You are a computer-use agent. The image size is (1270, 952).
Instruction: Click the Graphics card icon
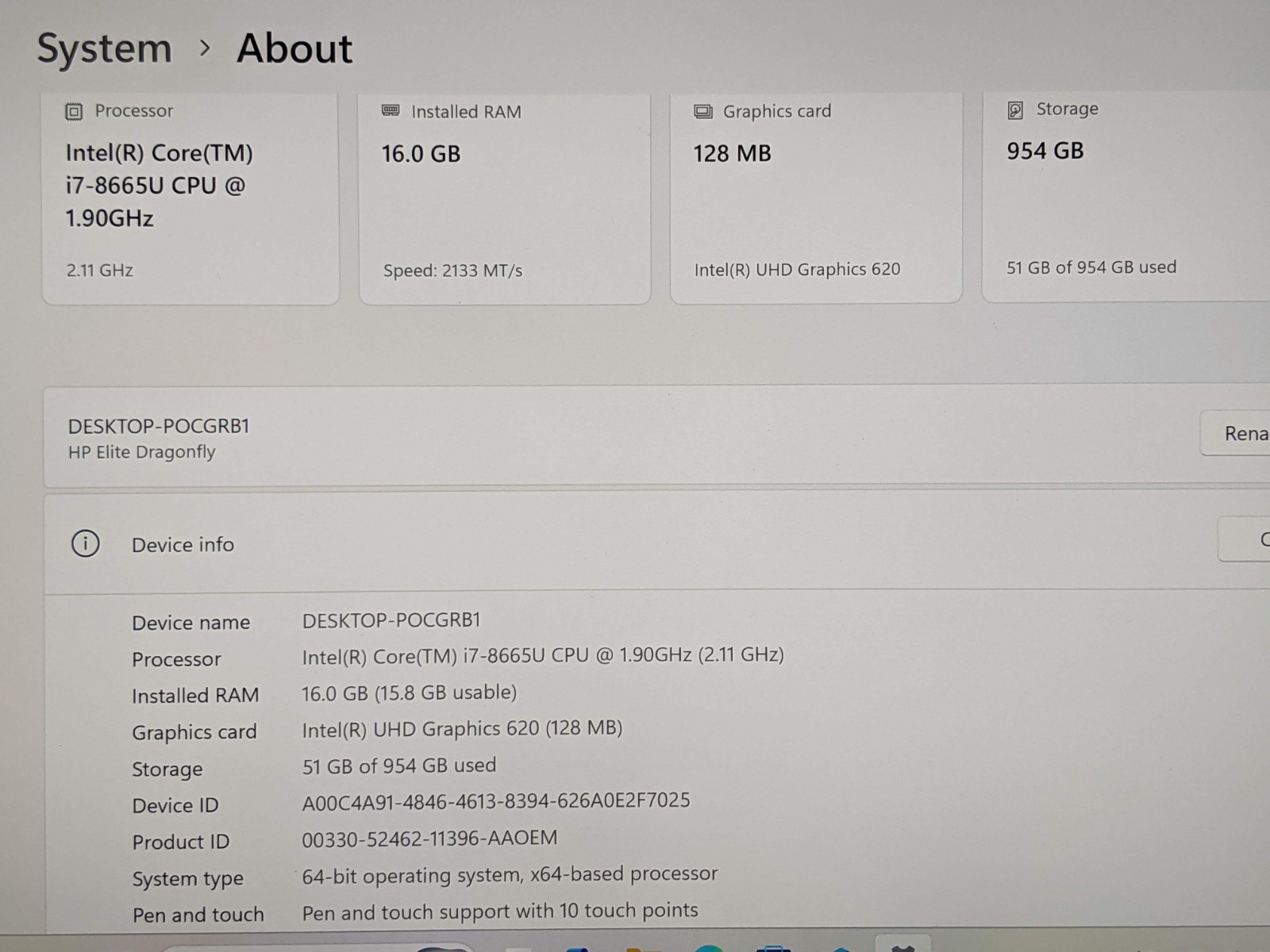pyautogui.click(x=703, y=112)
